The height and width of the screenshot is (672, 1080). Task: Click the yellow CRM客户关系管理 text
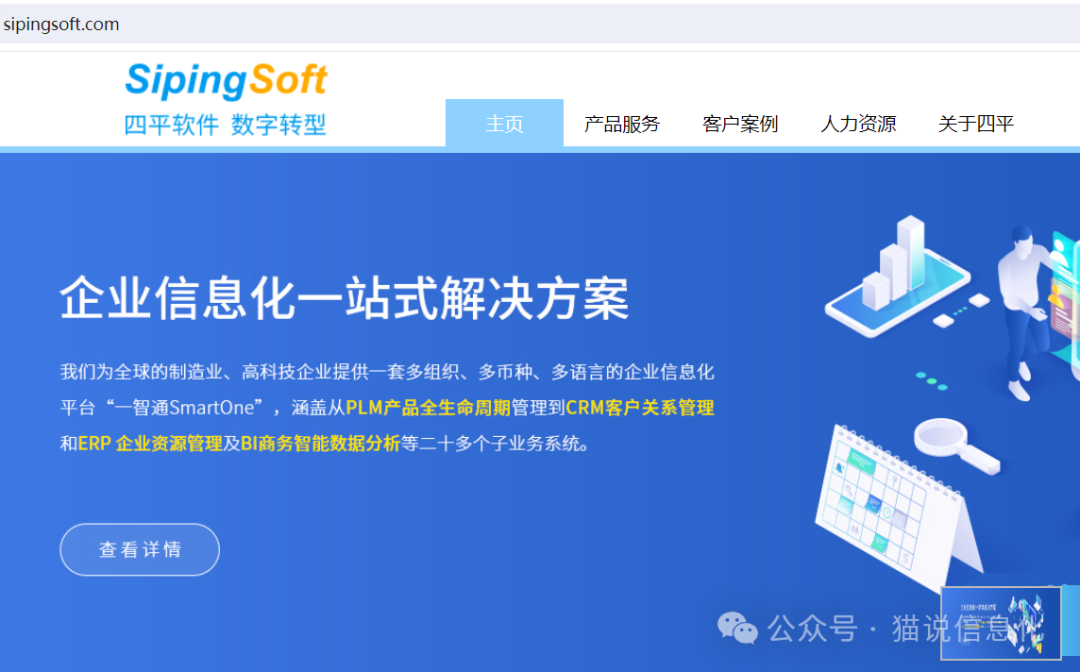coord(640,408)
